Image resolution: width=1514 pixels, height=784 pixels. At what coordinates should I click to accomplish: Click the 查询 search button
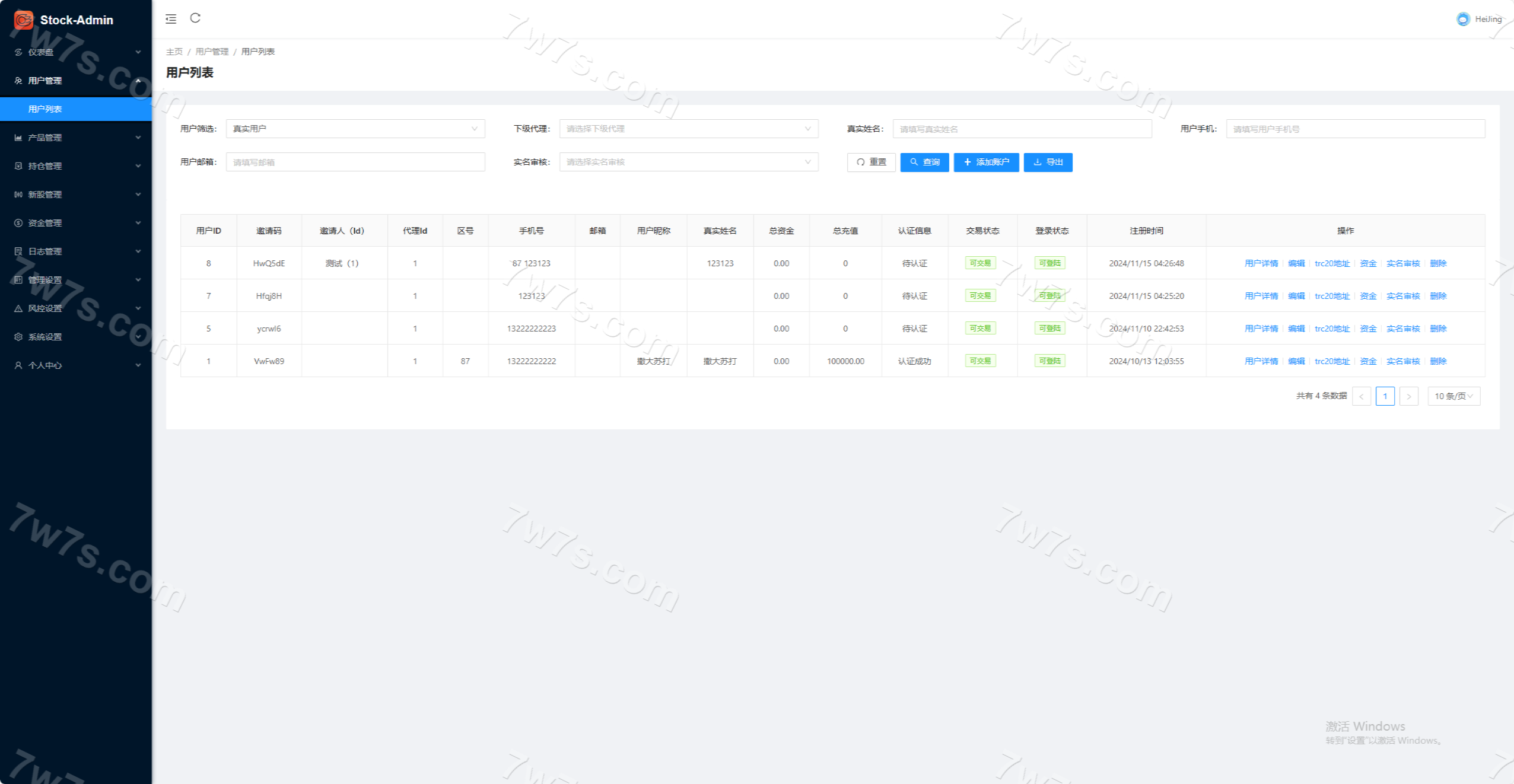[924, 162]
